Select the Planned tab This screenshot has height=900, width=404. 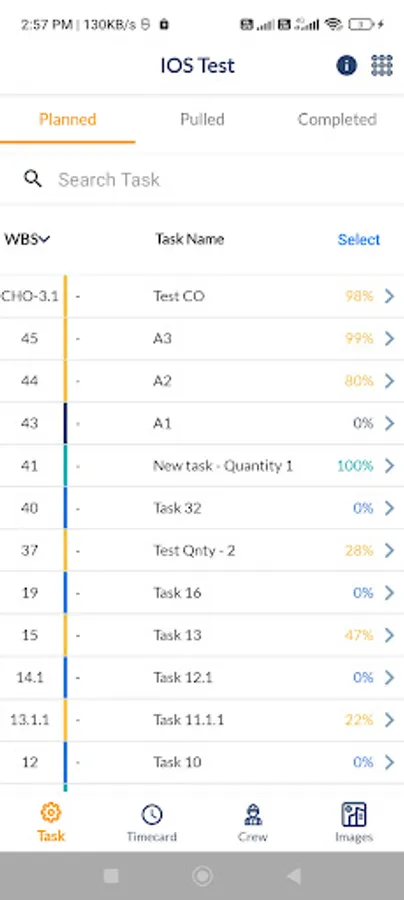(x=68, y=119)
